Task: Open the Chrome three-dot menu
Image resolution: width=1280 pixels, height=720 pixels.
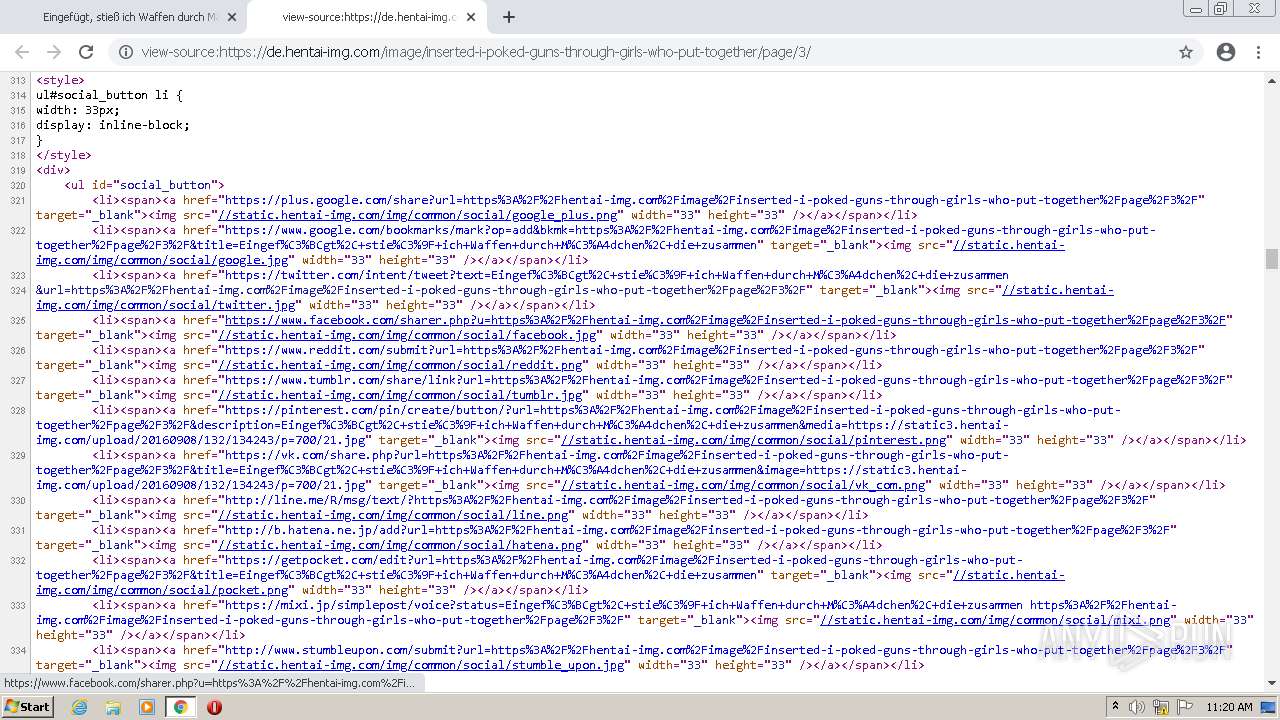Action: pyautogui.click(x=1258, y=52)
